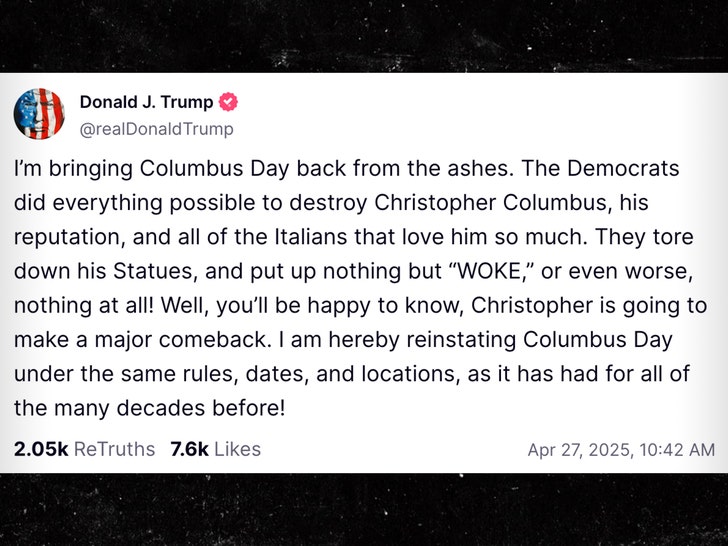Click the word "reputation" in the post

click(x=67, y=237)
